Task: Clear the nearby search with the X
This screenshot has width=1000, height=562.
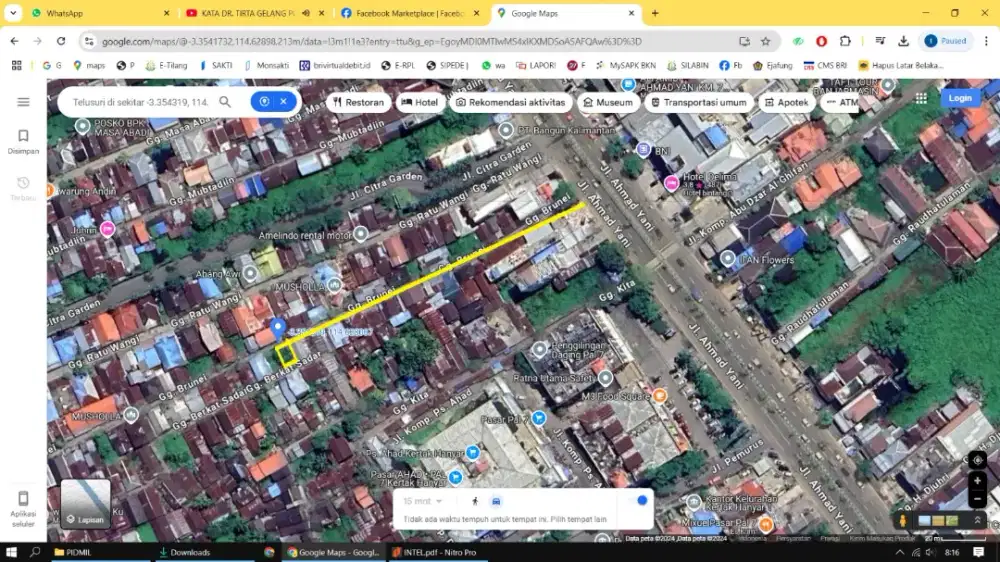Action: [284, 101]
